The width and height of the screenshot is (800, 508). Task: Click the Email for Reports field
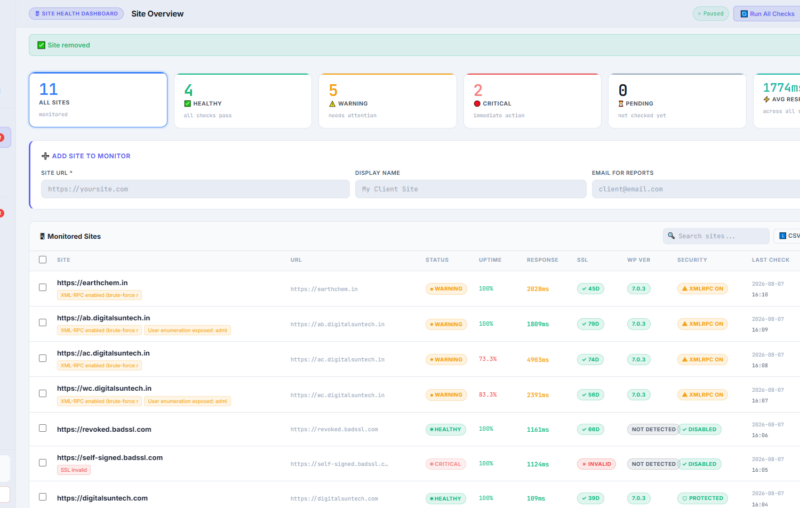(696, 189)
